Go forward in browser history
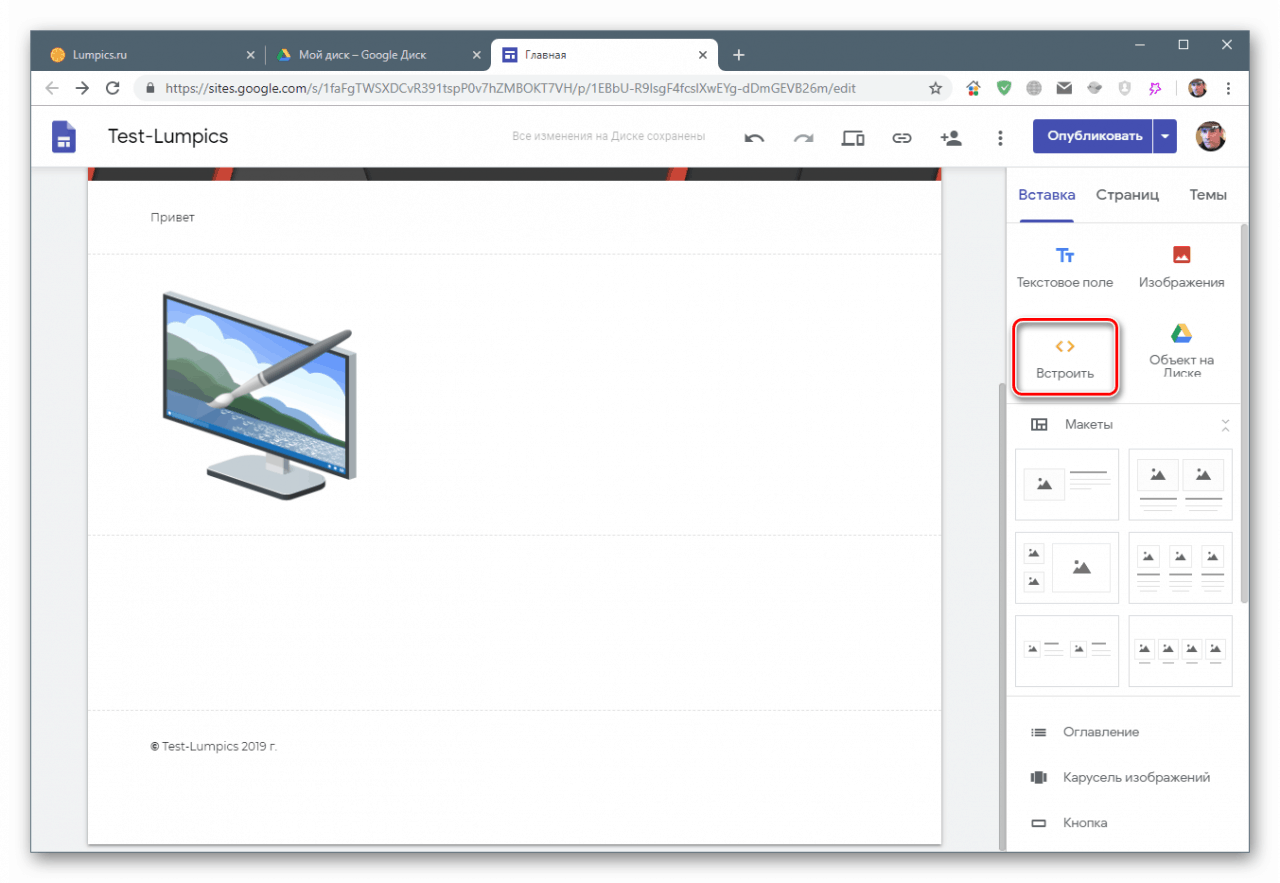The height and width of the screenshot is (883, 1280). (82, 88)
